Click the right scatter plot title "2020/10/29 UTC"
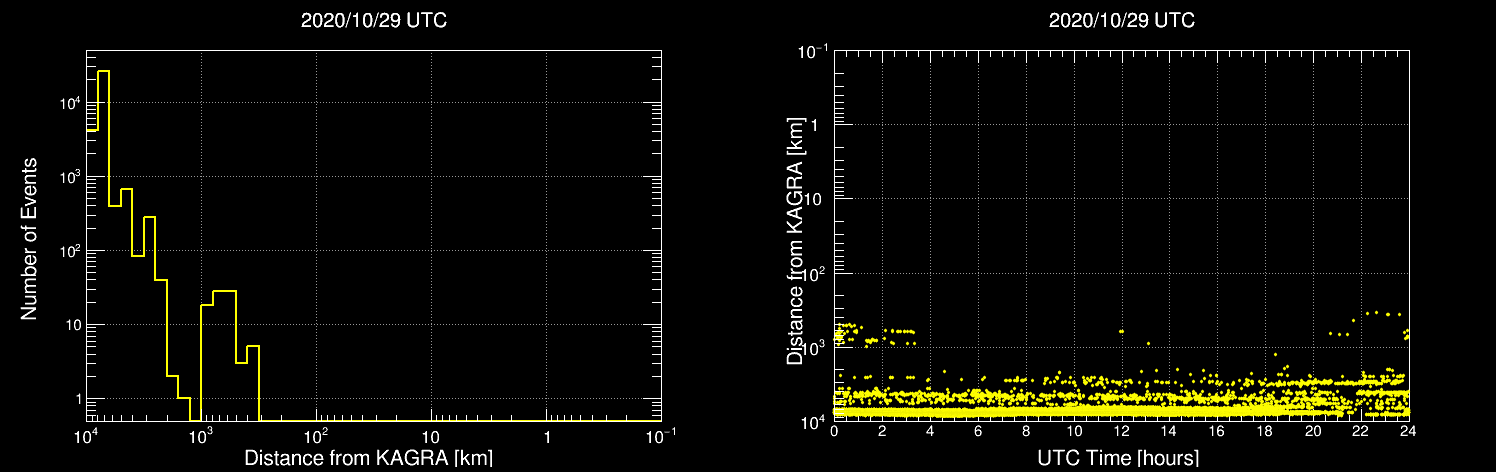The width and height of the screenshot is (1496, 472). pos(1122,21)
